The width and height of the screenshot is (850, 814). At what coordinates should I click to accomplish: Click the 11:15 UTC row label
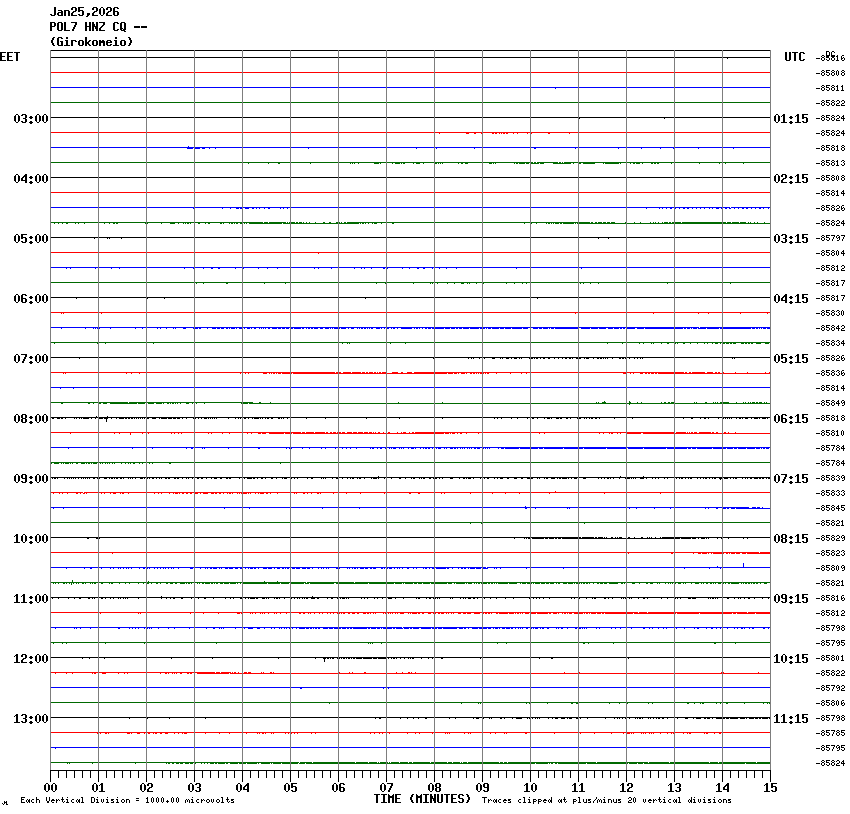coord(791,719)
